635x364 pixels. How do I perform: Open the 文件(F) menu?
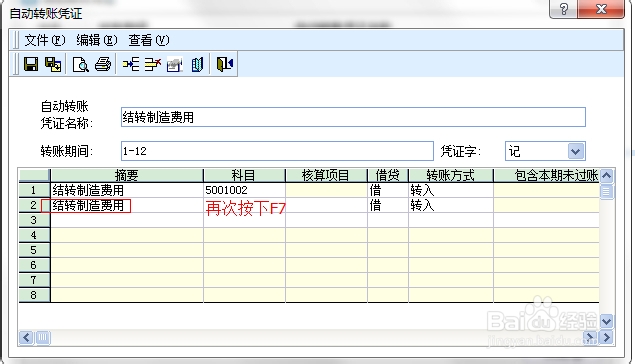tap(45, 40)
